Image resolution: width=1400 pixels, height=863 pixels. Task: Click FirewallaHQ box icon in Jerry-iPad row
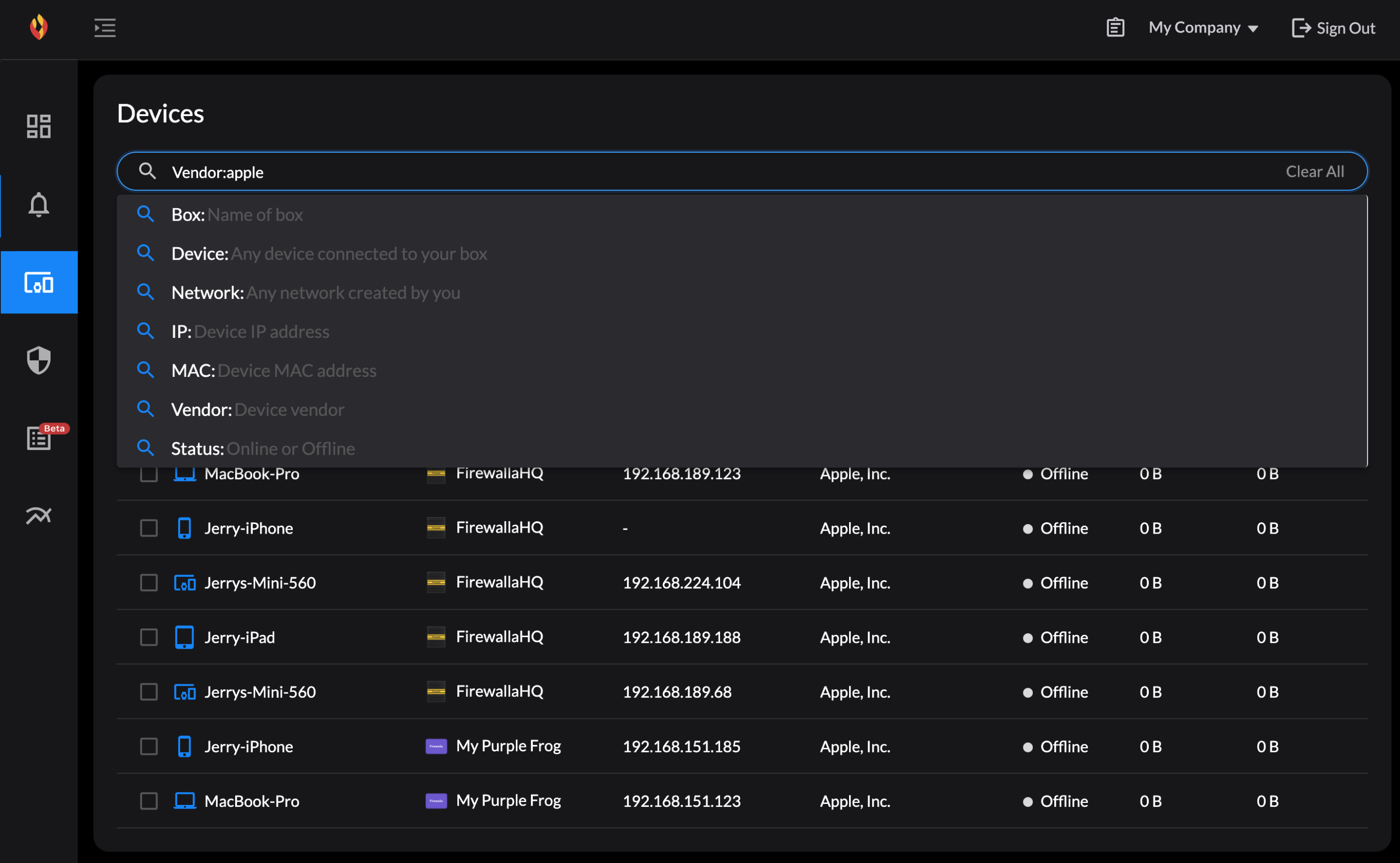point(436,637)
